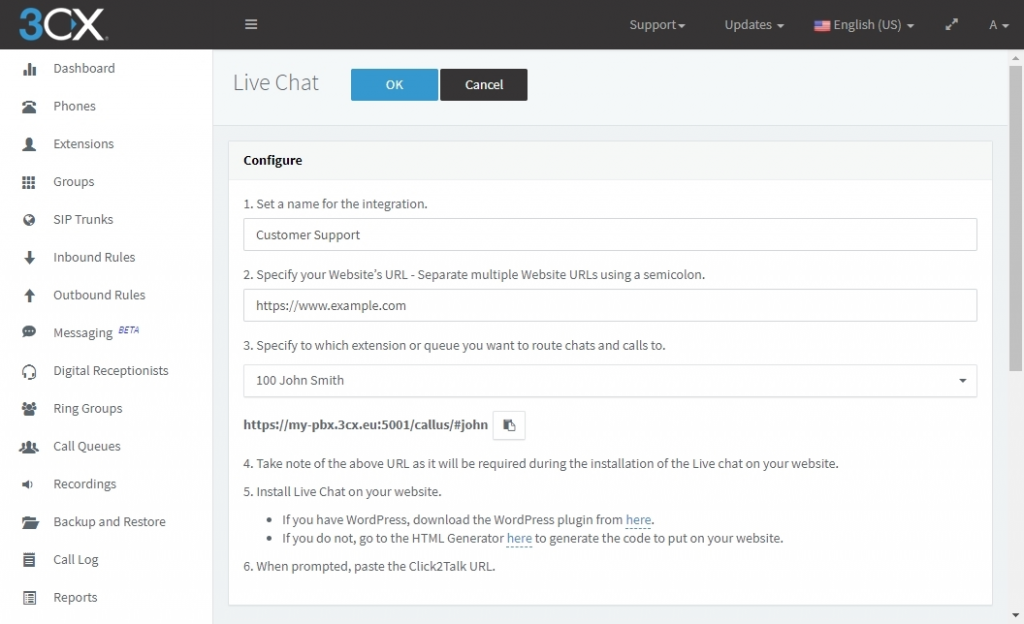This screenshot has height=624, width=1024.
Task: Open Call Queues in the sidebar
Action: [x=87, y=446]
